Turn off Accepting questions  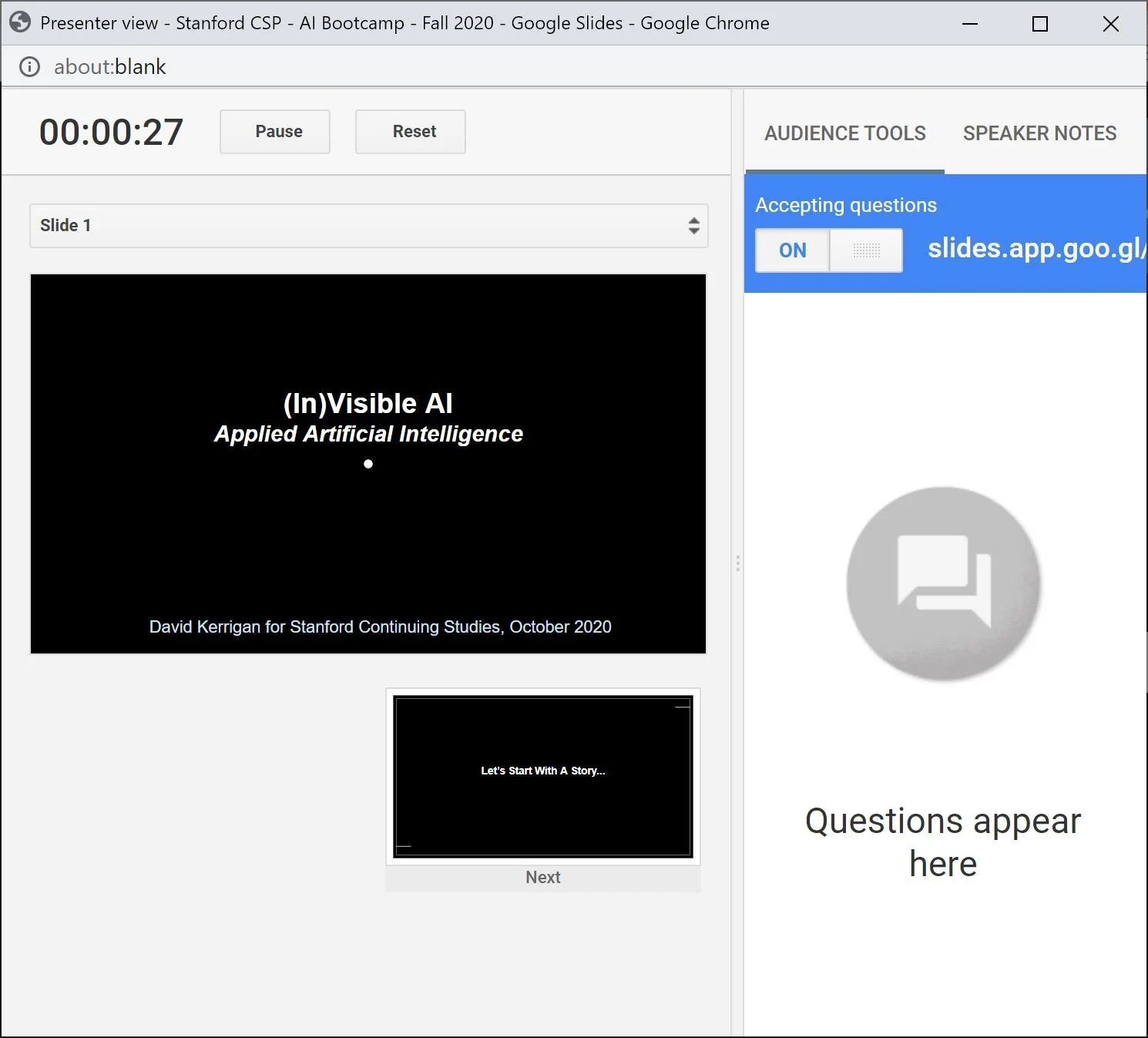coord(792,250)
